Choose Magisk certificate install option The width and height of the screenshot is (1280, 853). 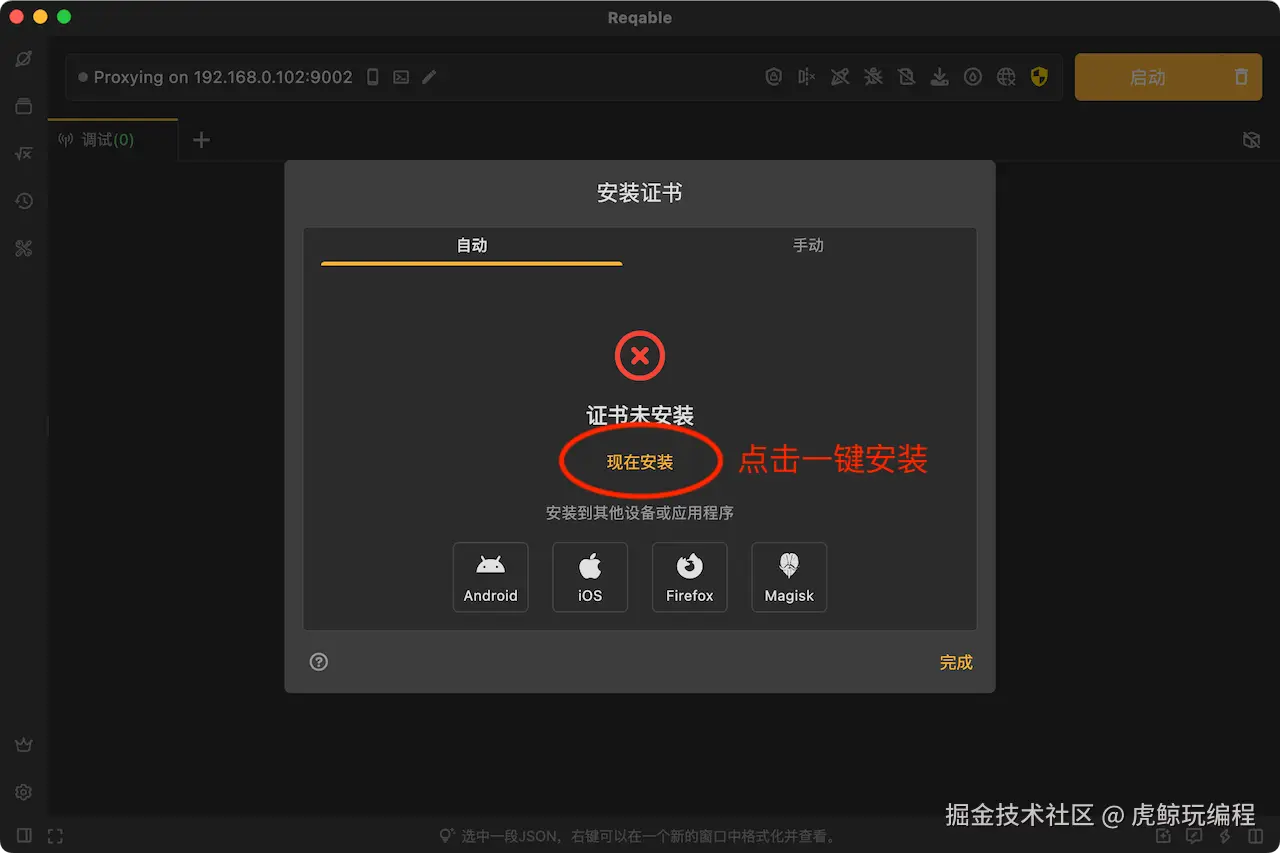[x=789, y=577]
